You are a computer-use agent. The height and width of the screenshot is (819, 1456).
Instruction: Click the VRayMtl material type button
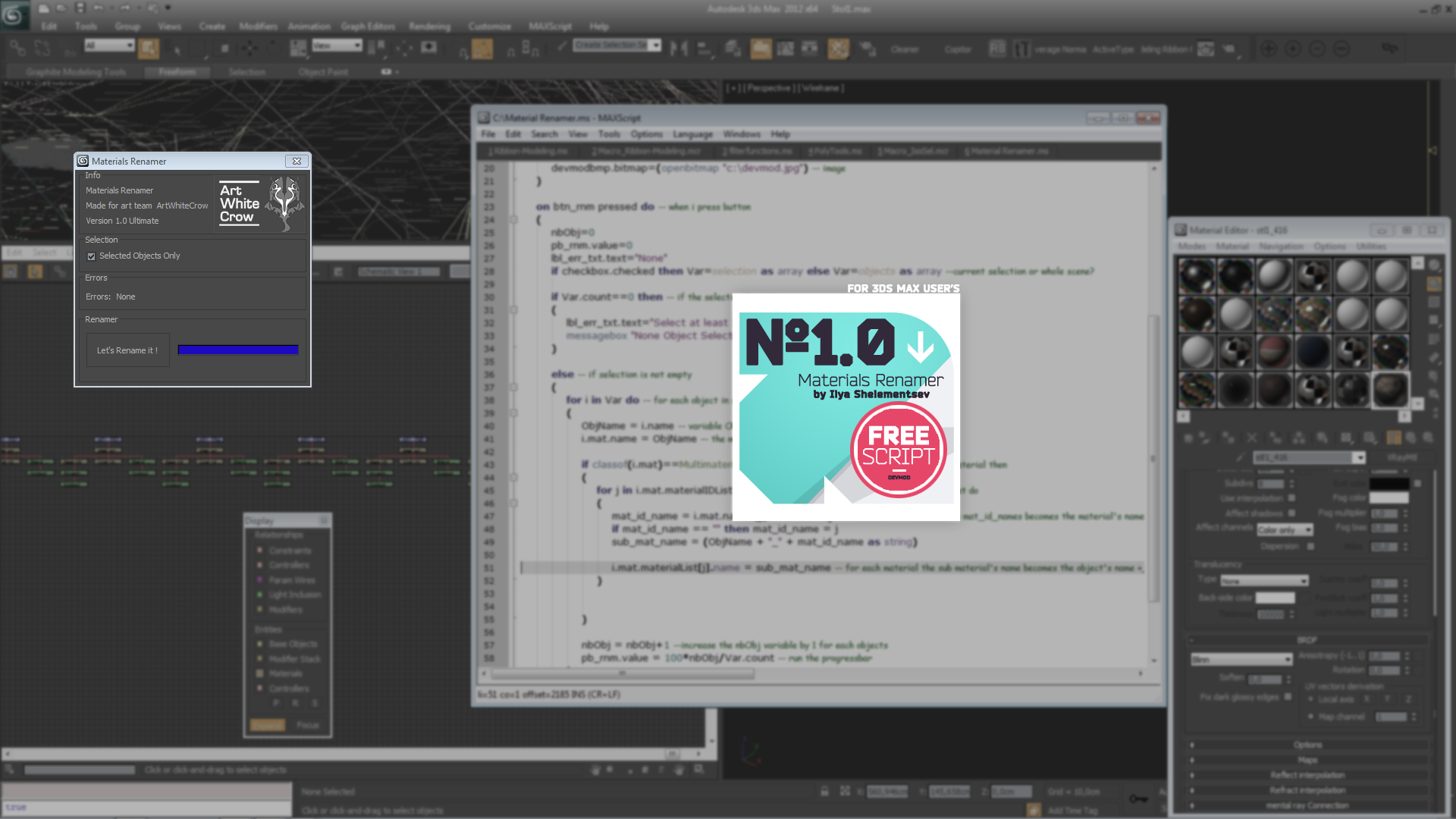pyautogui.click(x=1401, y=457)
